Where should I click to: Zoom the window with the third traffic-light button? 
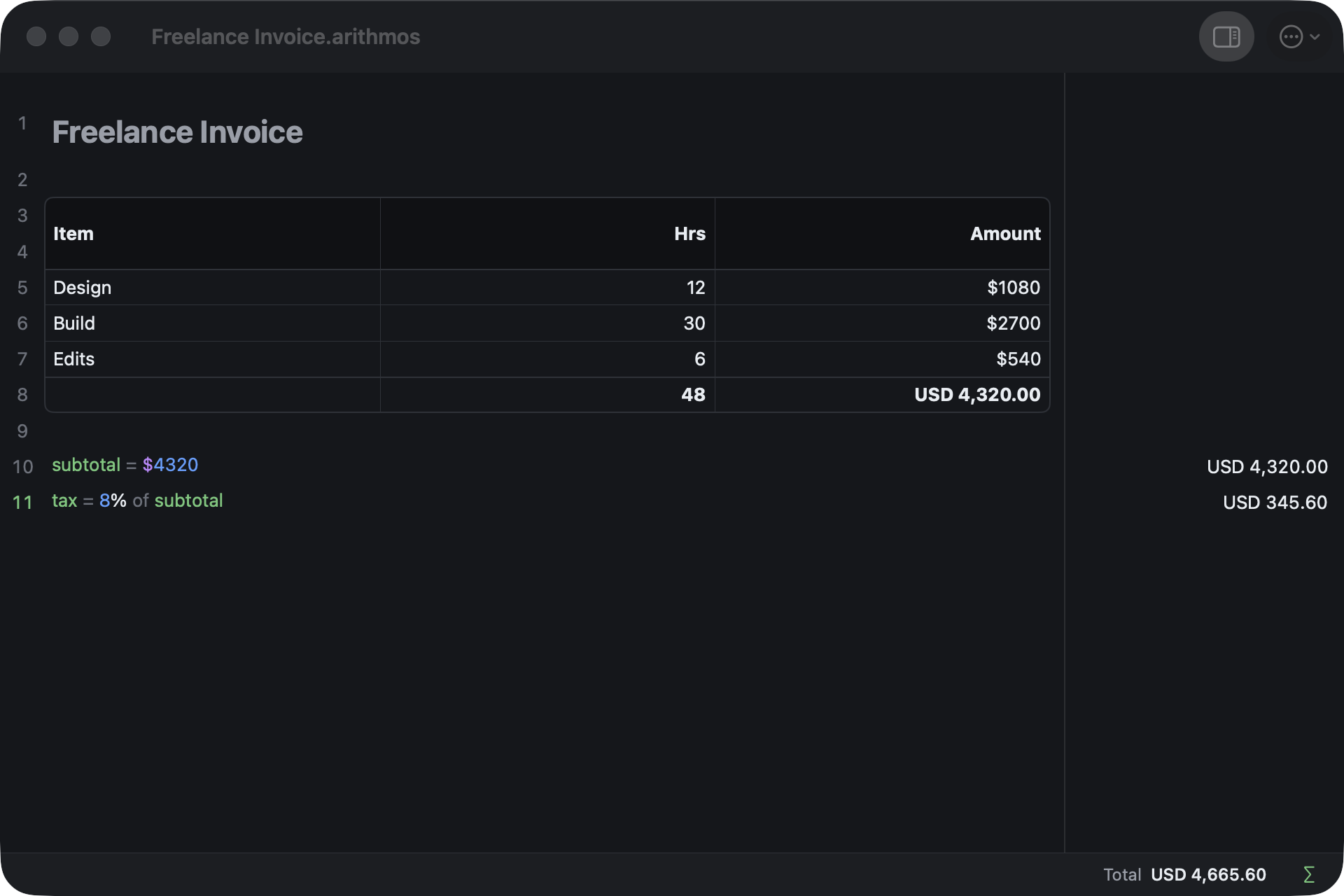[101, 36]
